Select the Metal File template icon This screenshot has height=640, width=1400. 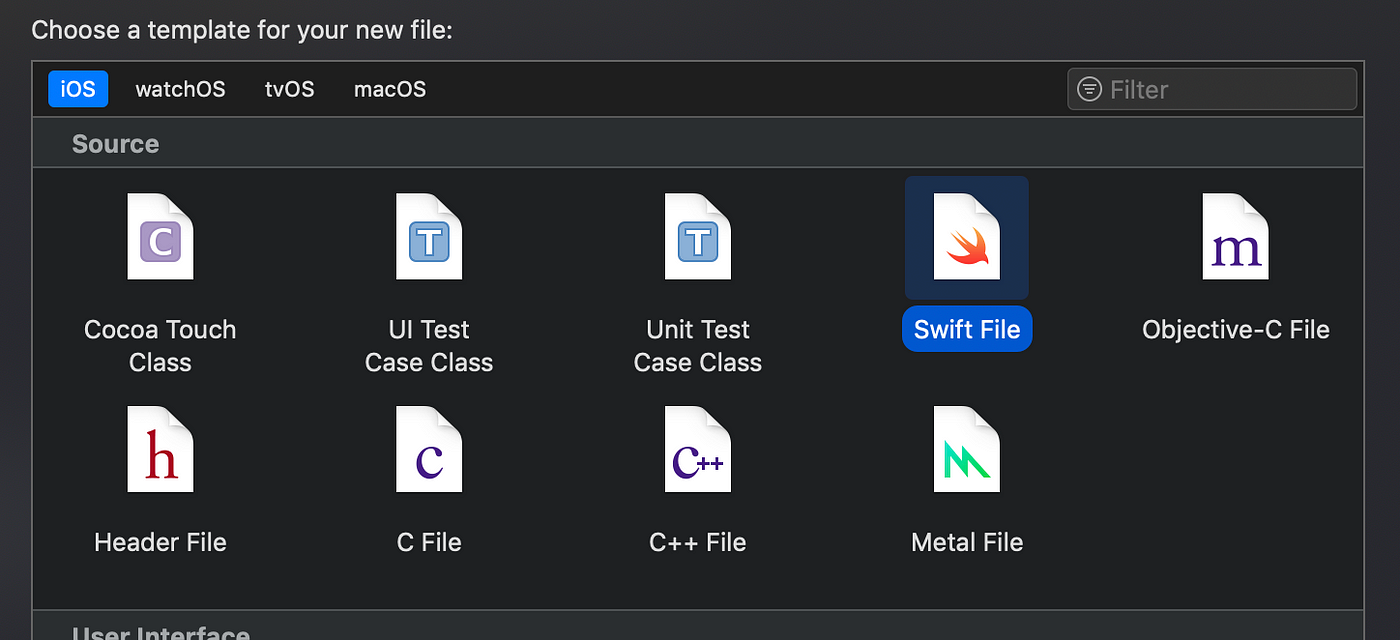click(967, 449)
